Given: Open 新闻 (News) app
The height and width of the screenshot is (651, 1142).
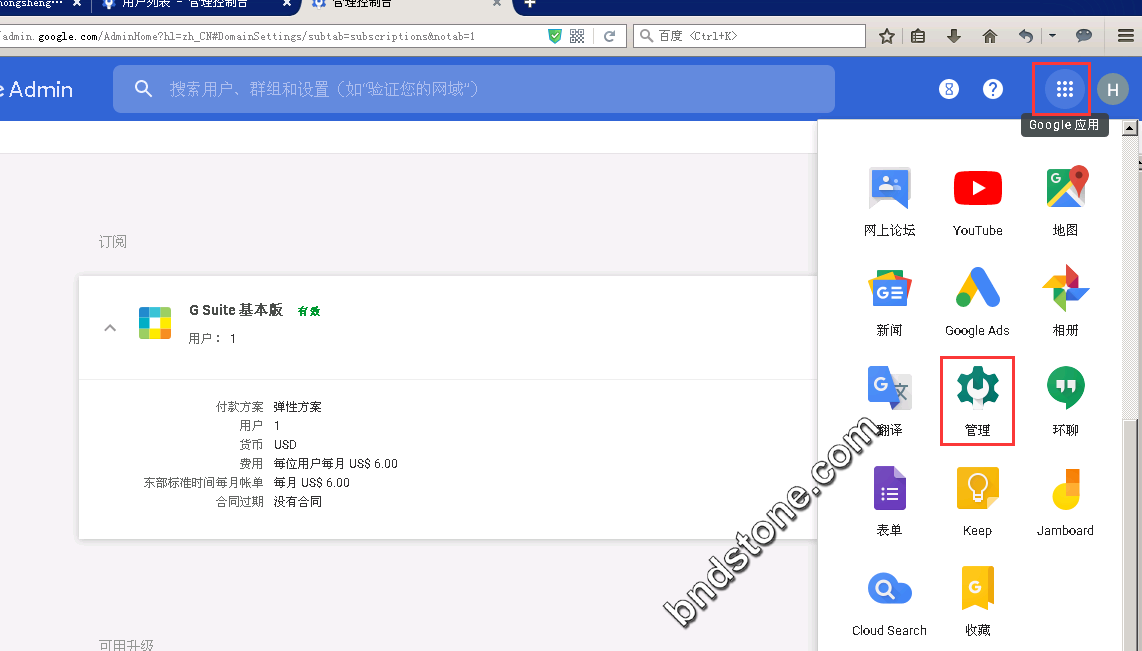Looking at the screenshot, I should click(x=889, y=301).
